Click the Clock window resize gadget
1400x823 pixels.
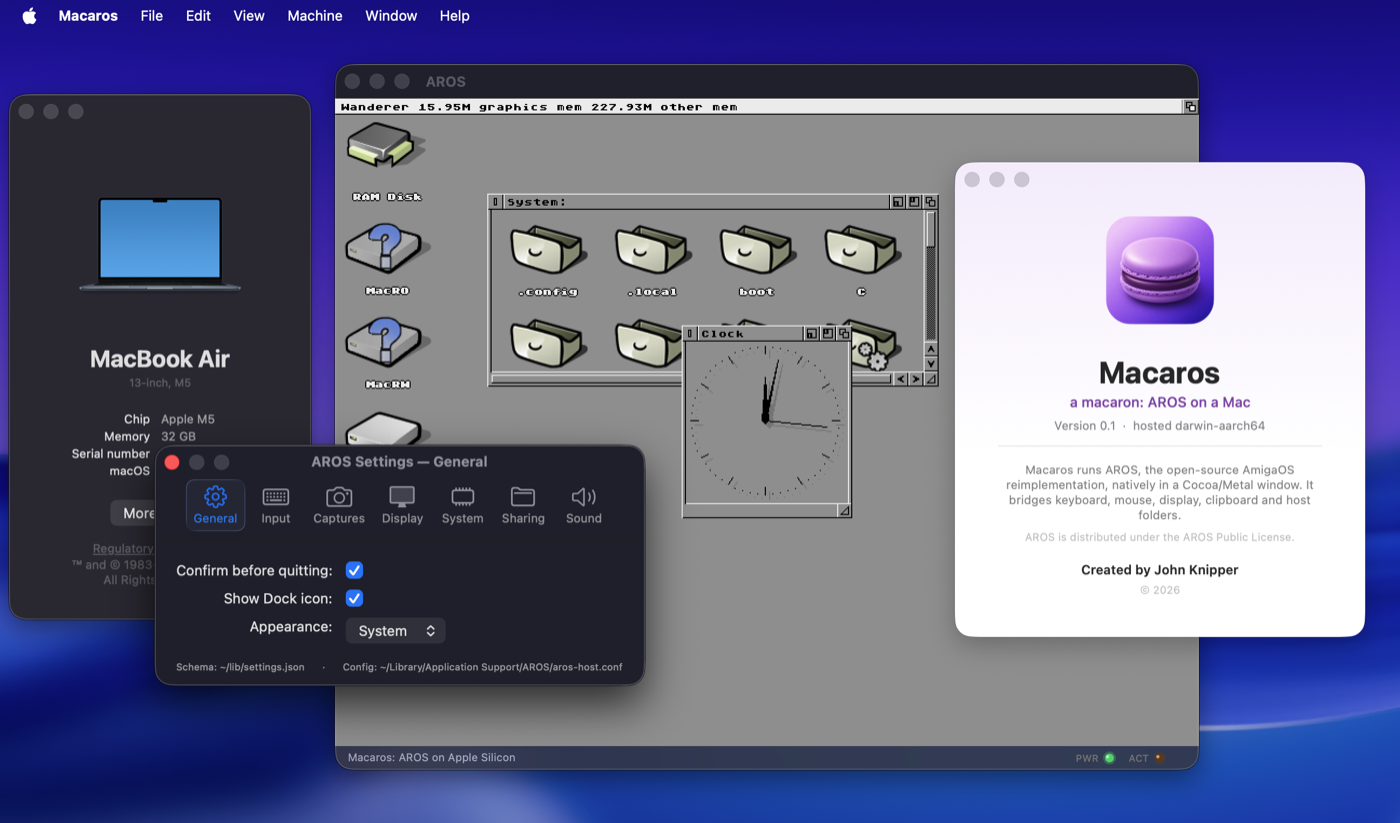tap(843, 510)
